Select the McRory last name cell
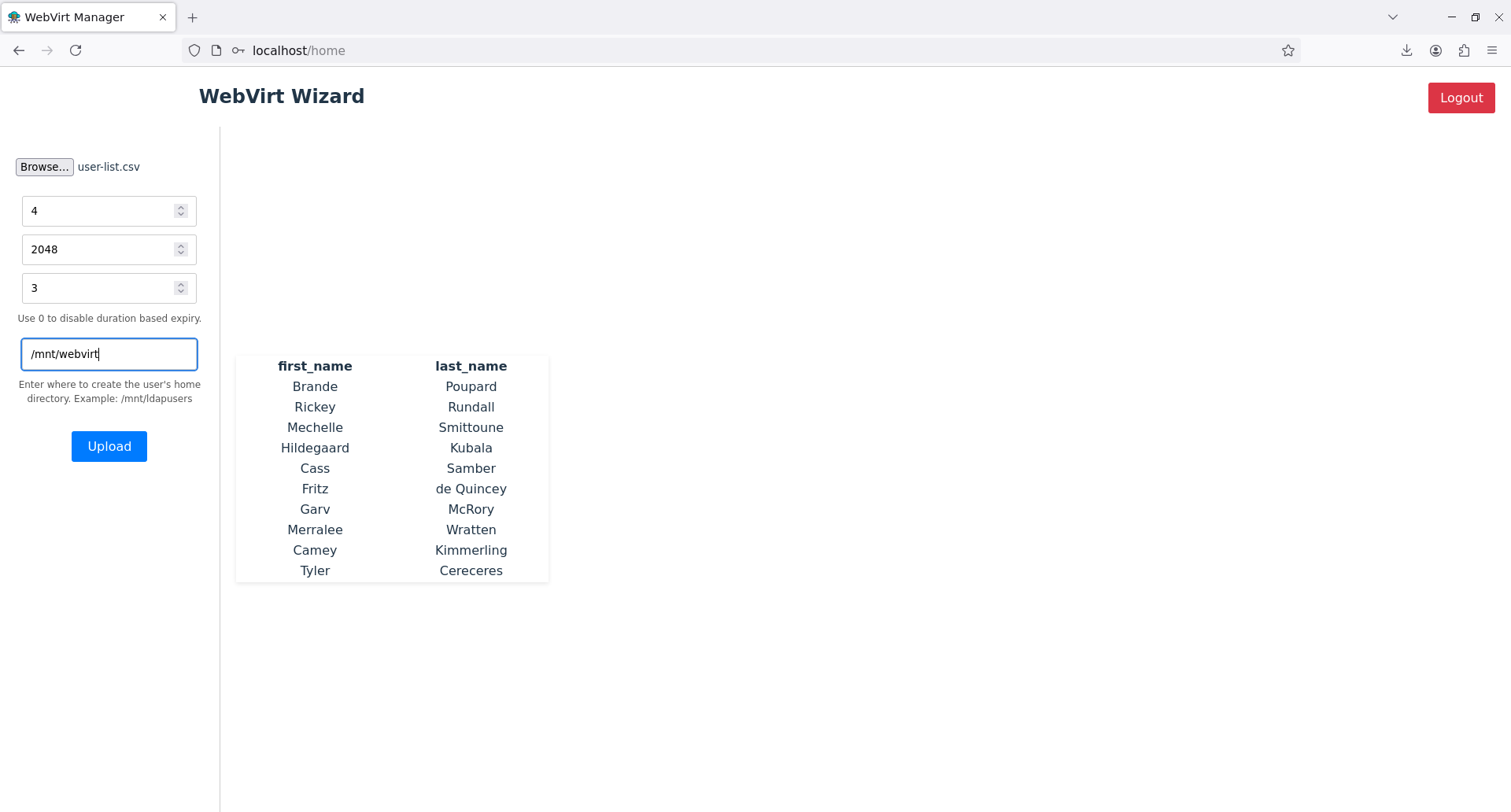 tap(471, 509)
